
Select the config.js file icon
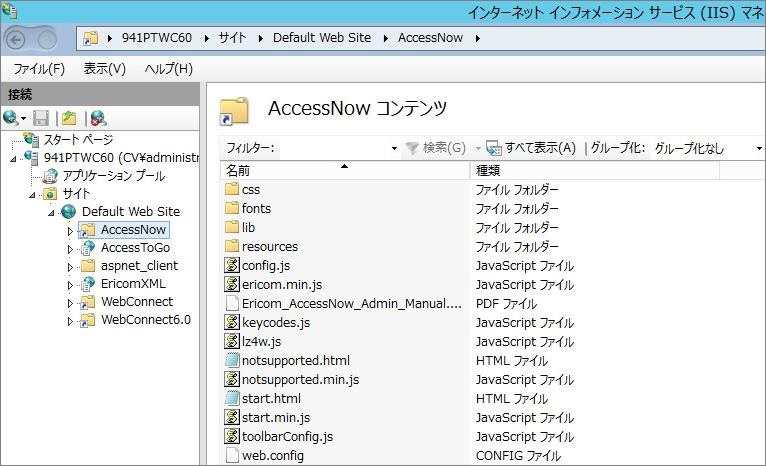click(x=232, y=266)
